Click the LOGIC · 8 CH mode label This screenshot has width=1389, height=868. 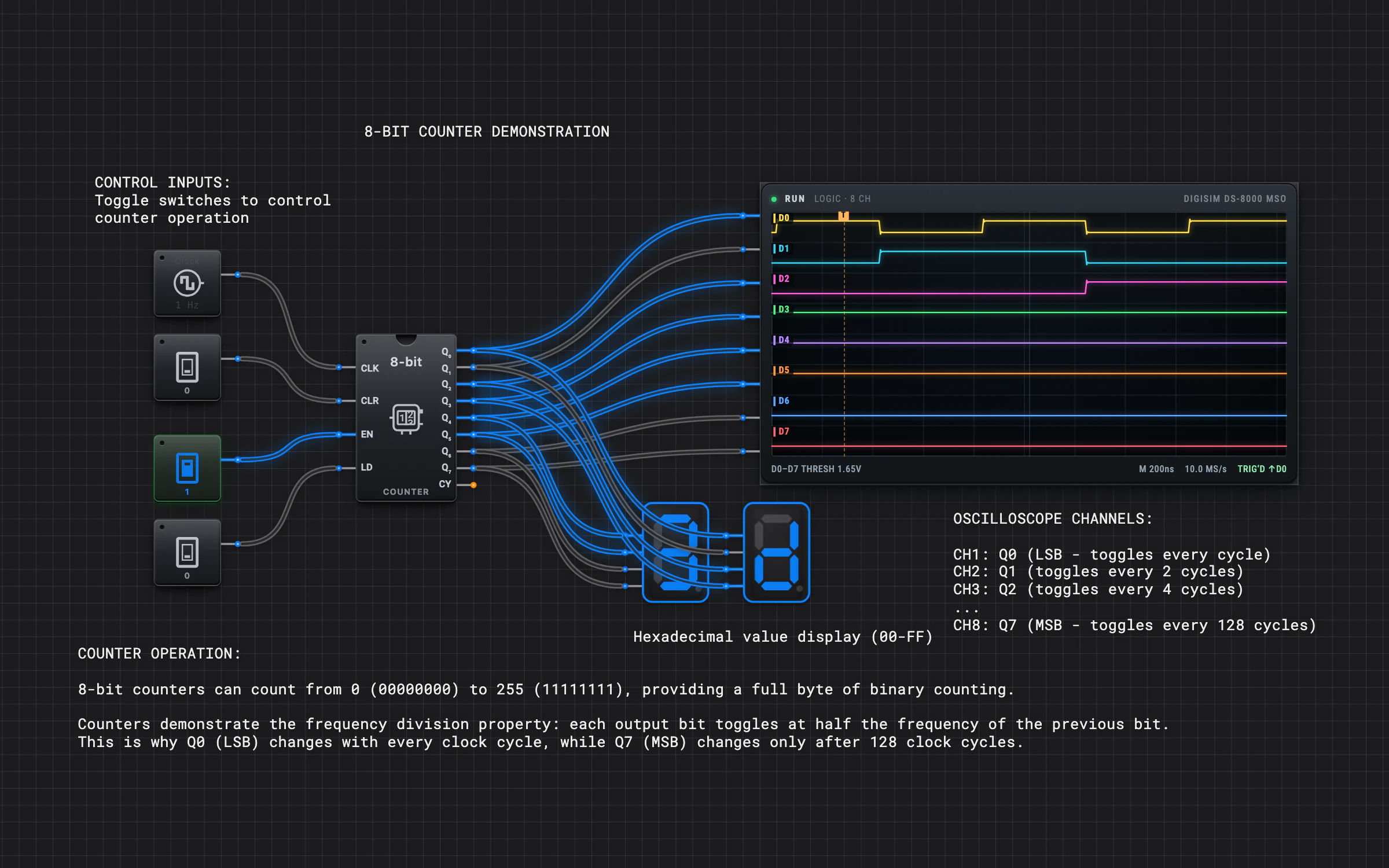tap(842, 198)
